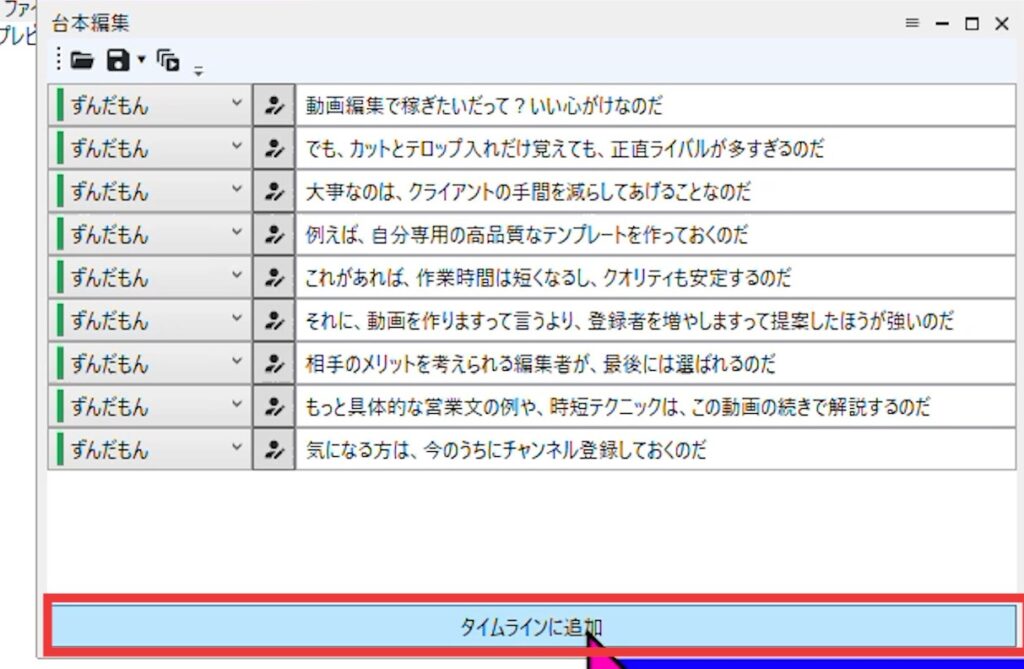Viewport: 1024px width, 669px height.
Task: Click the voice settings icon on the first row
Action: (x=273, y=106)
